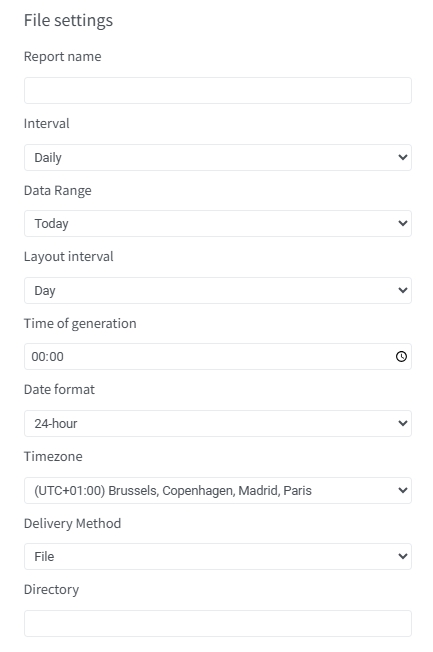Click the clock icon in Time of generation
This screenshot has height=652, width=433.
click(401, 356)
